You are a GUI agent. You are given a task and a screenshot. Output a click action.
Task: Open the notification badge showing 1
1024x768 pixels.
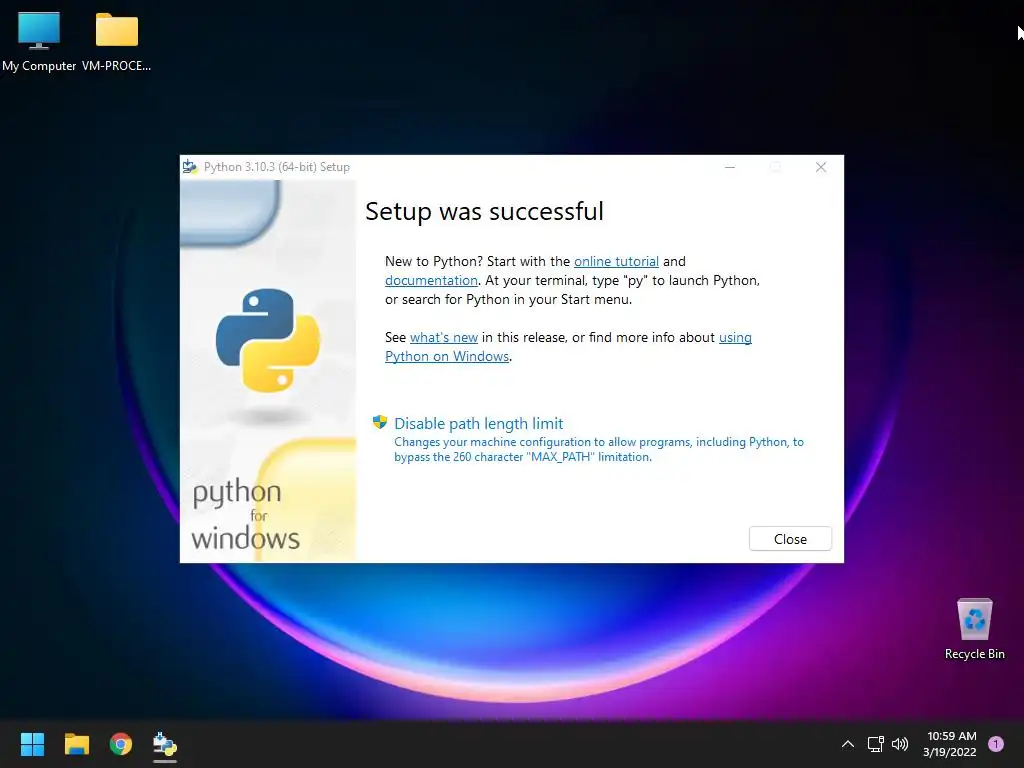pos(995,743)
